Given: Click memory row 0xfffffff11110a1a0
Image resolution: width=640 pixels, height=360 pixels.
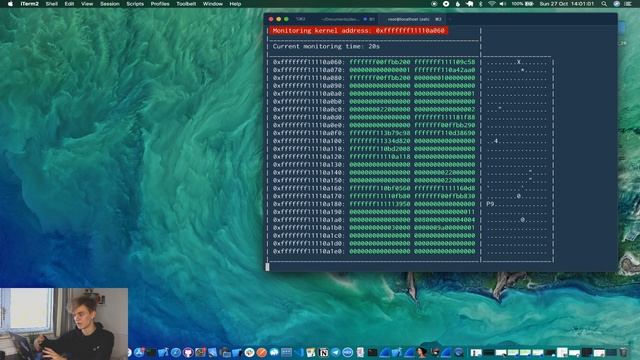Looking at the screenshot, I should [x=374, y=220].
